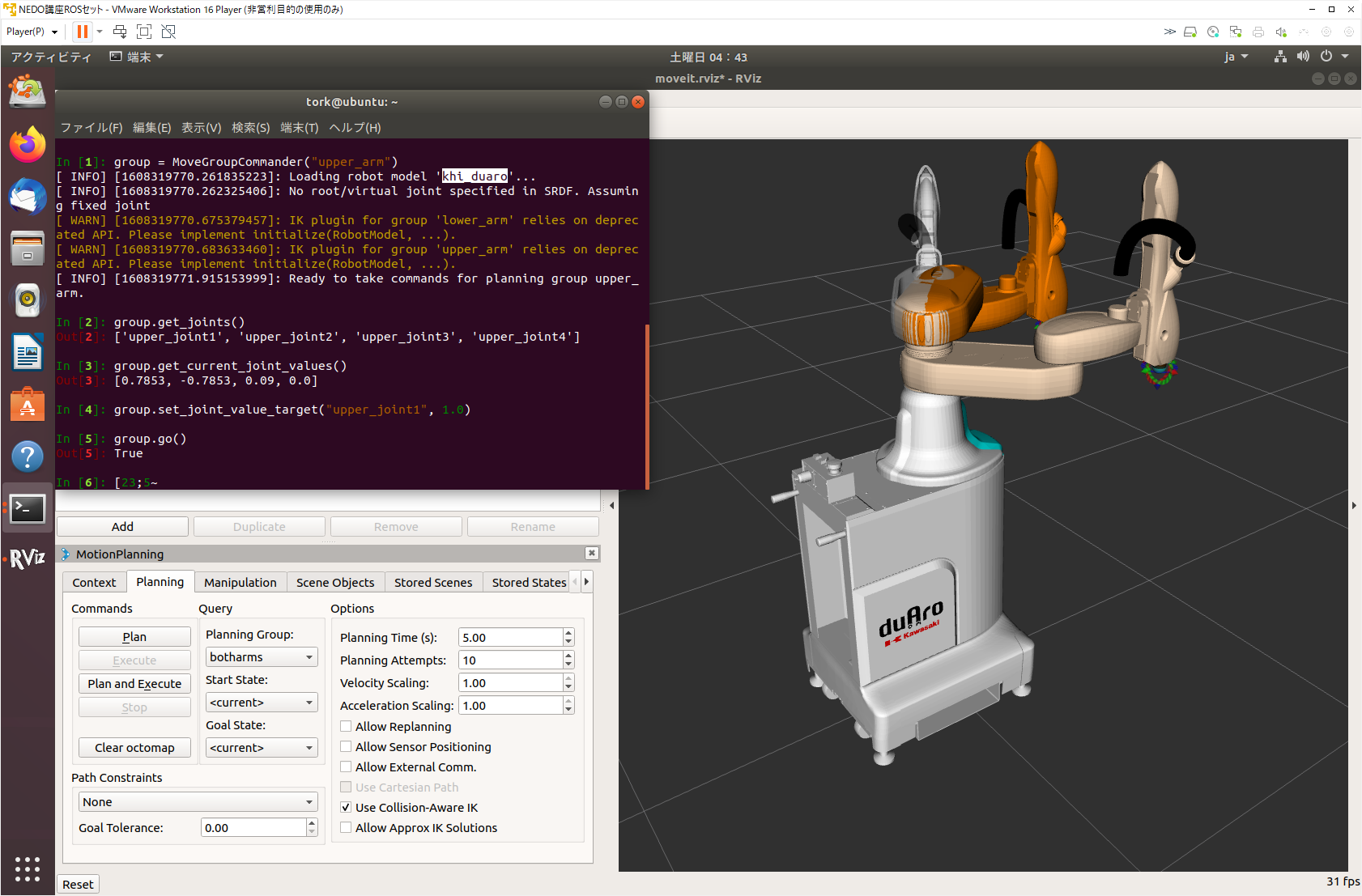Launch Thunderbird mail from the dock
Viewport: 1362px width, 896px height.
28,197
